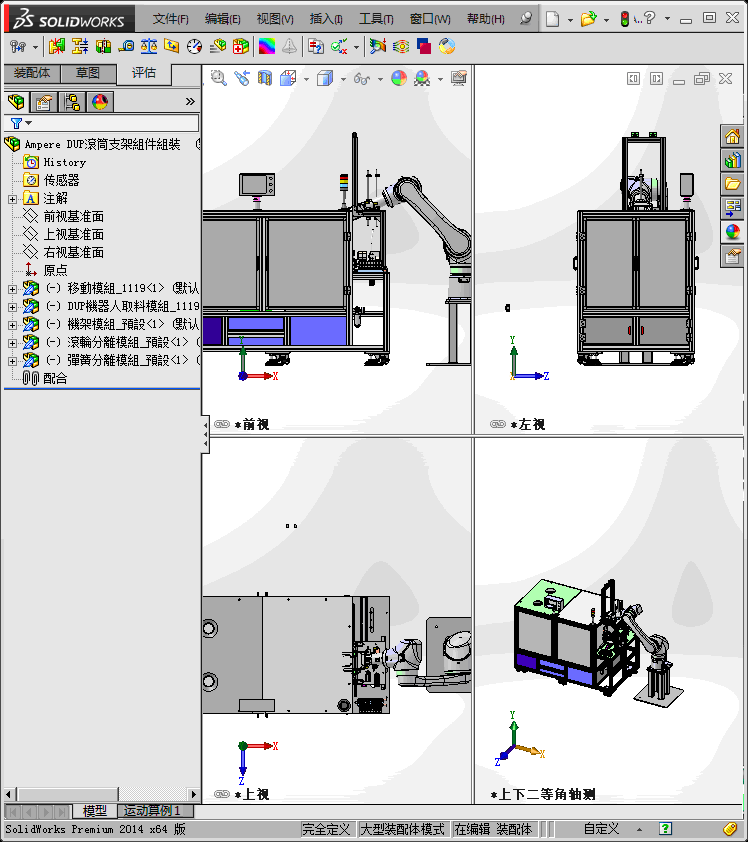
Task: Click the Zoom to Area magnifier
Action: point(219,78)
